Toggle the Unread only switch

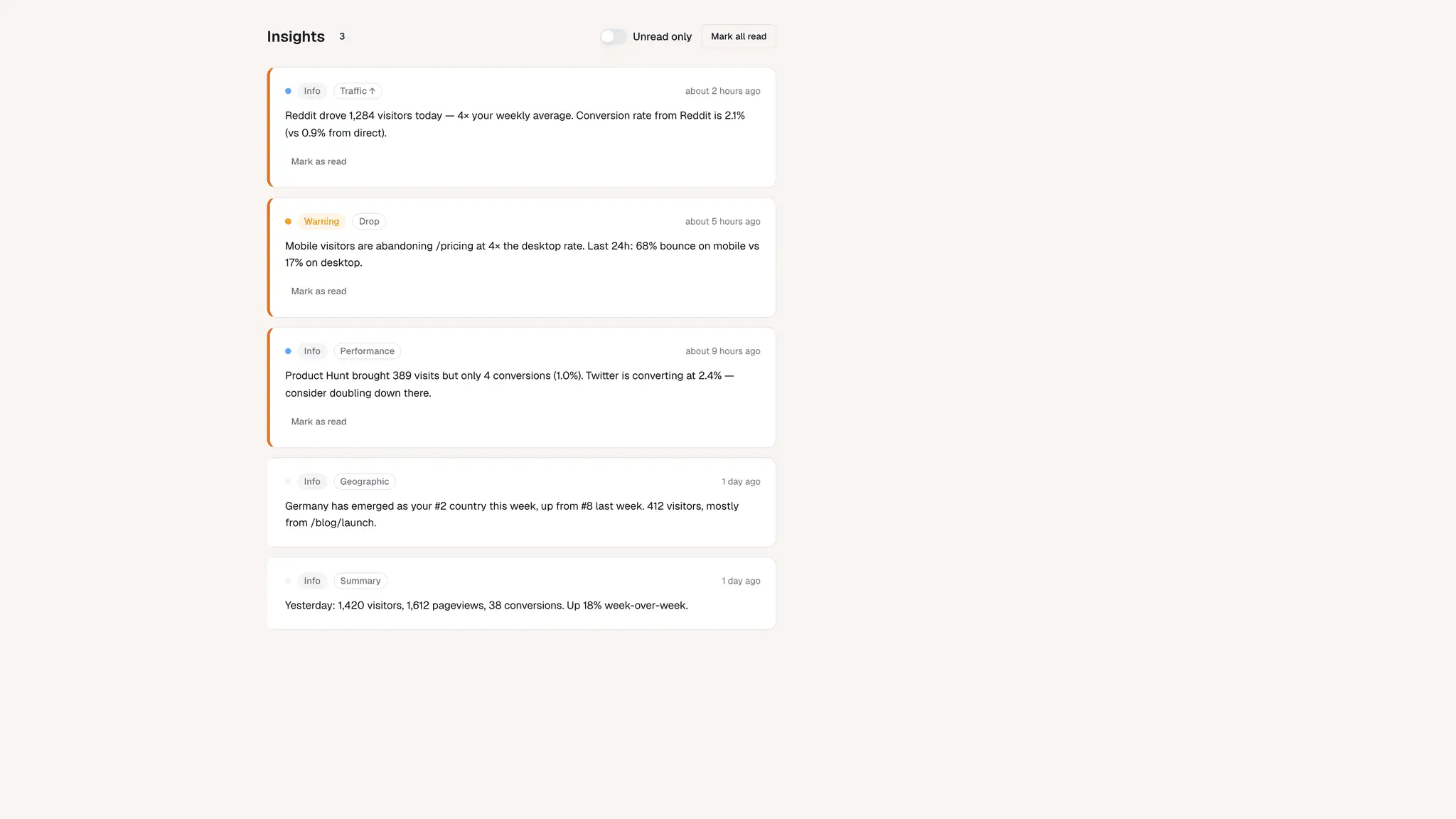coord(613,36)
